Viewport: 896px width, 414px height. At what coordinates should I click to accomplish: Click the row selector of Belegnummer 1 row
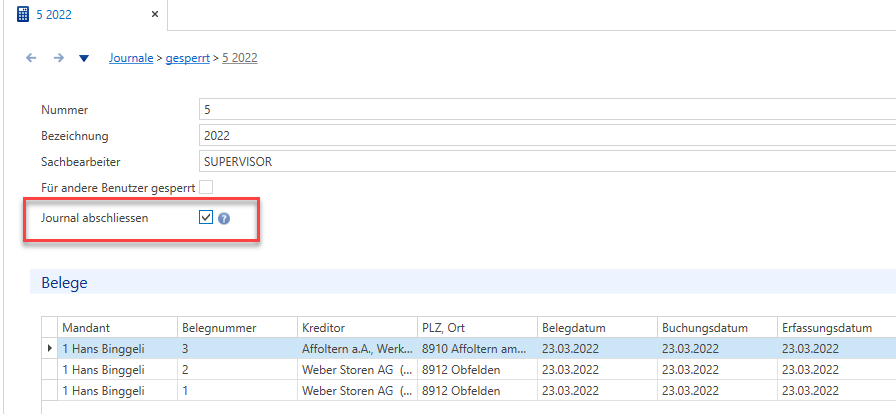coord(50,391)
